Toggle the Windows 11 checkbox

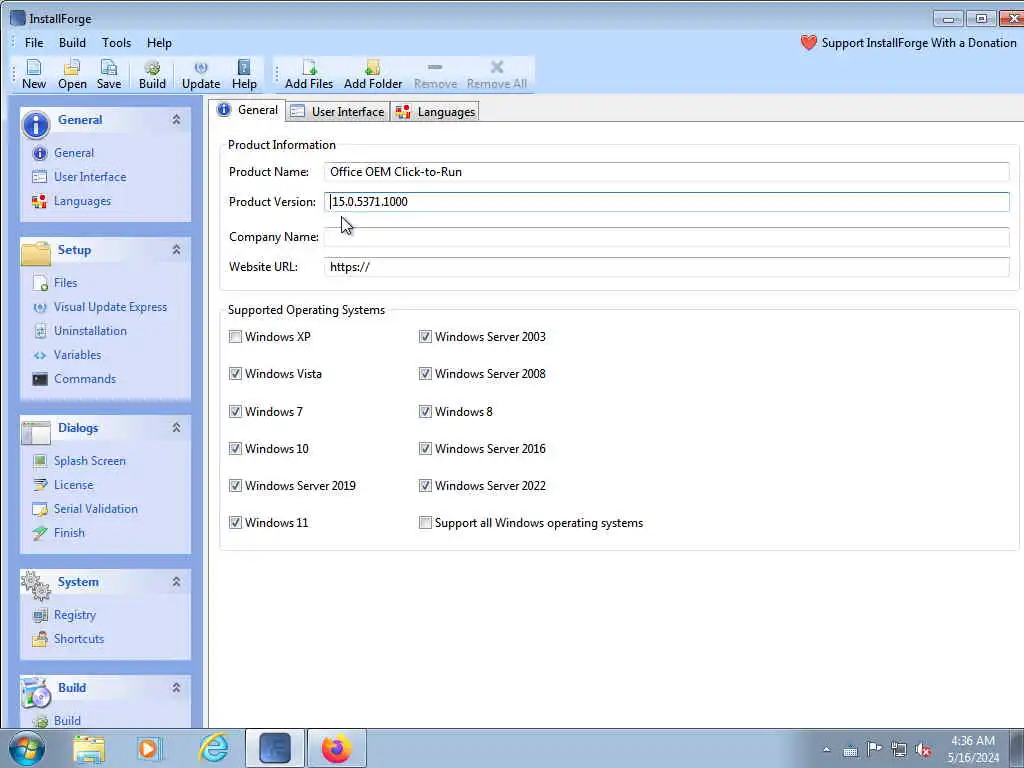[x=235, y=523]
